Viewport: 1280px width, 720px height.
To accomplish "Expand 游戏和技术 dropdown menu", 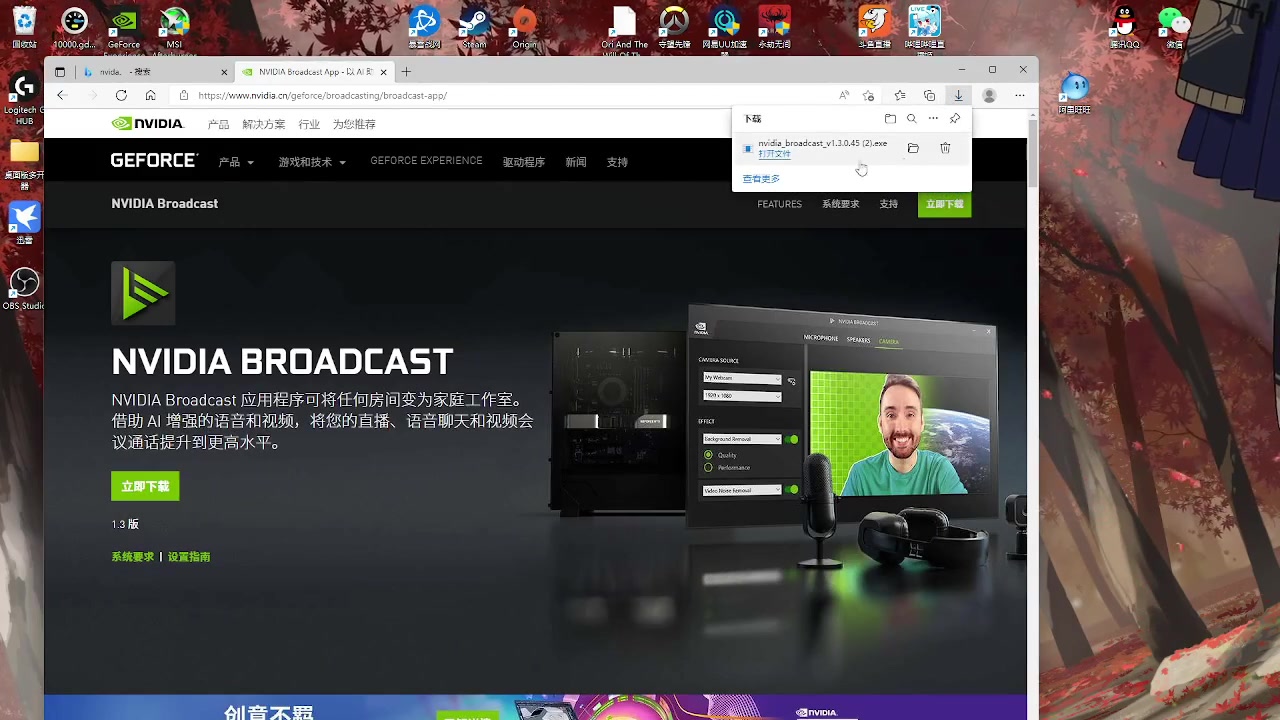I will point(312,162).
